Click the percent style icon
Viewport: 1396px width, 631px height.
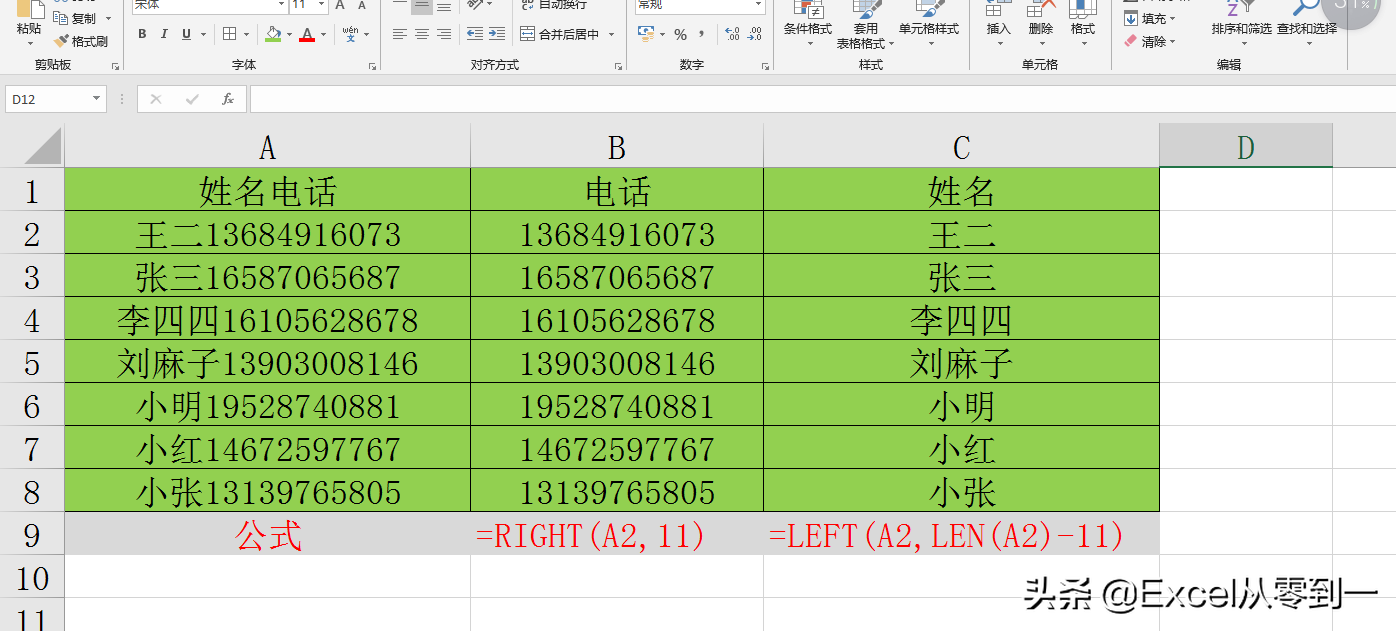point(680,34)
